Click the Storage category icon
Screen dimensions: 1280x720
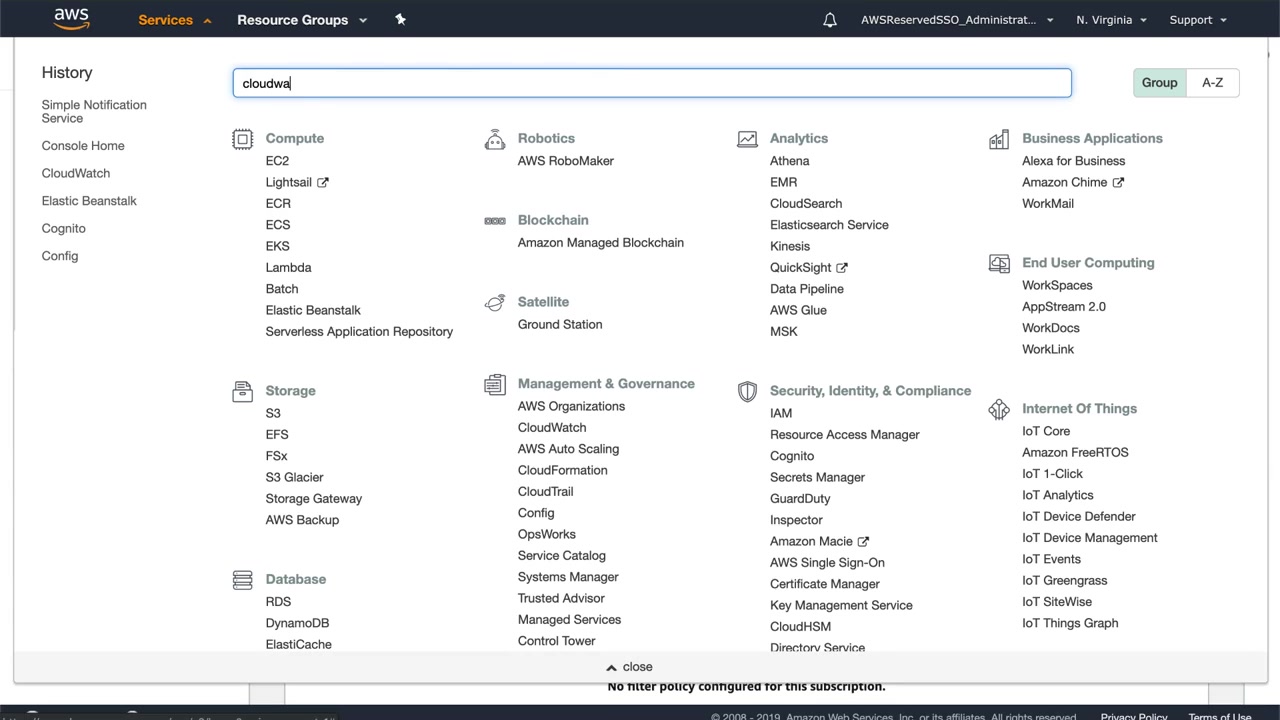[x=242, y=391]
